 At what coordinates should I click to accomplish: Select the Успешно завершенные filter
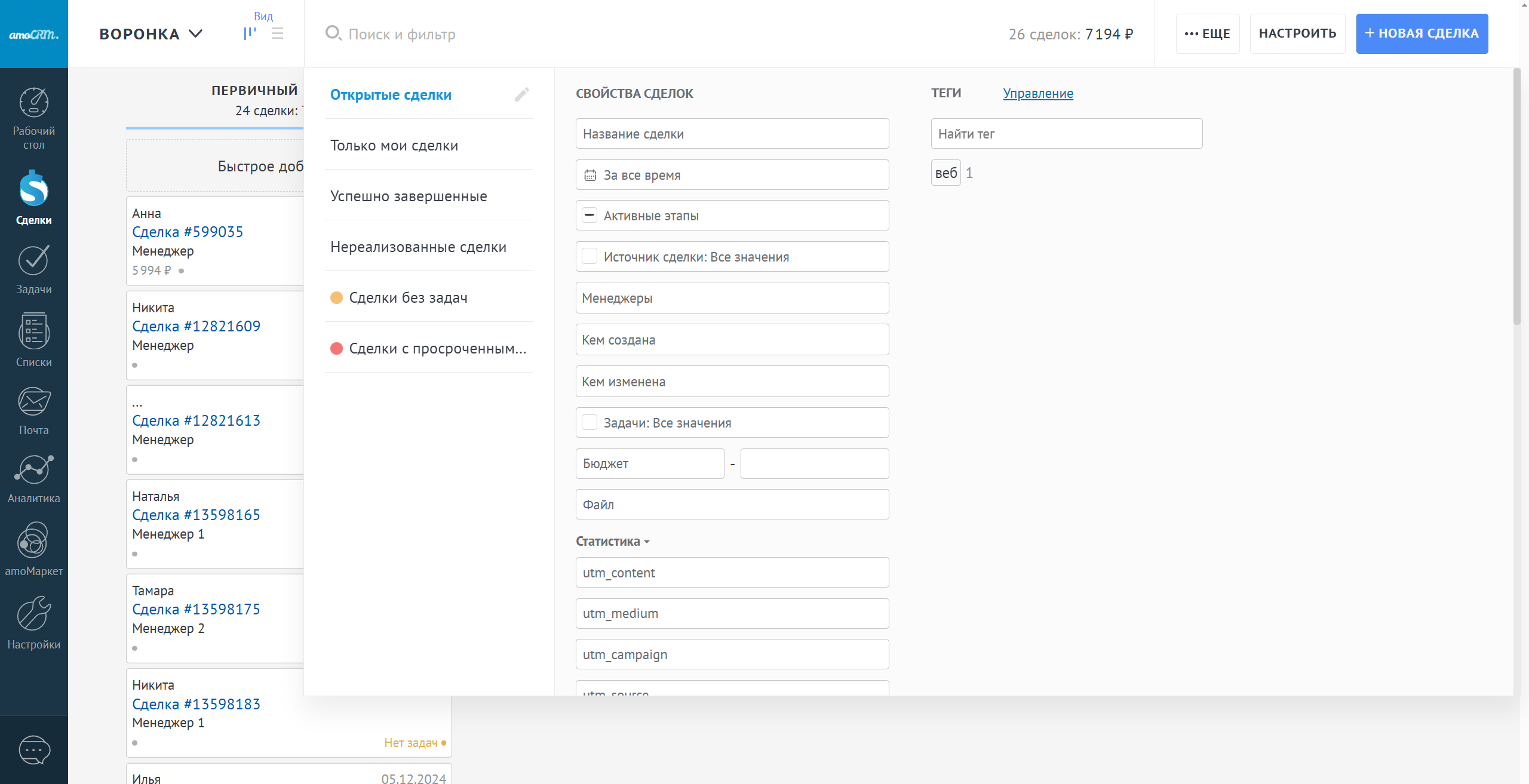[409, 196]
